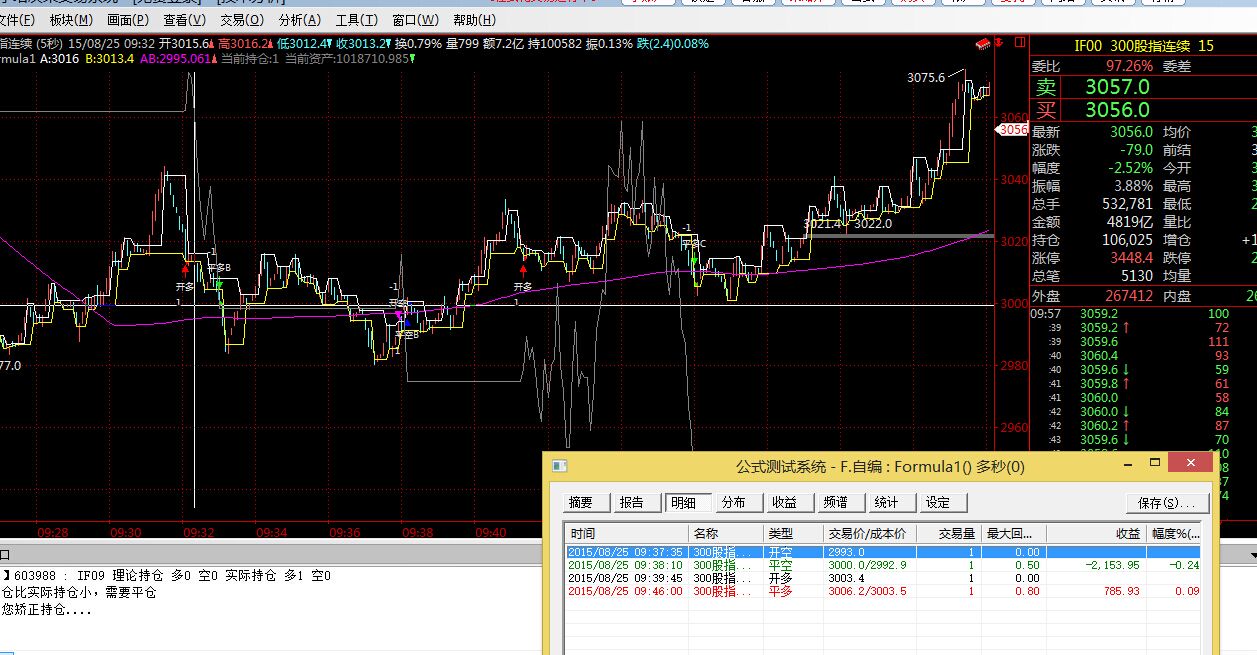Image resolution: width=1257 pixels, height=655 pixels.
Task: Click the red chip icon above the chart
Action: click(983, 44)
